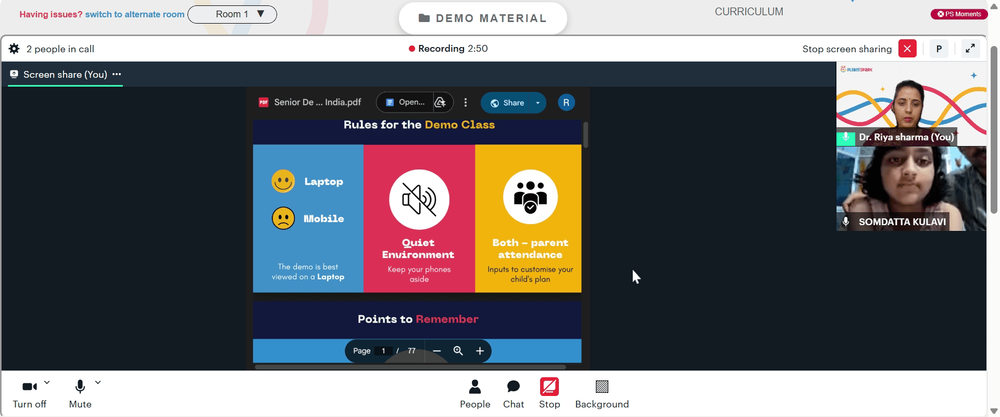This screenshot has height=417, width=1000.
Task: Click the PS Moments button
Action: 959,14
